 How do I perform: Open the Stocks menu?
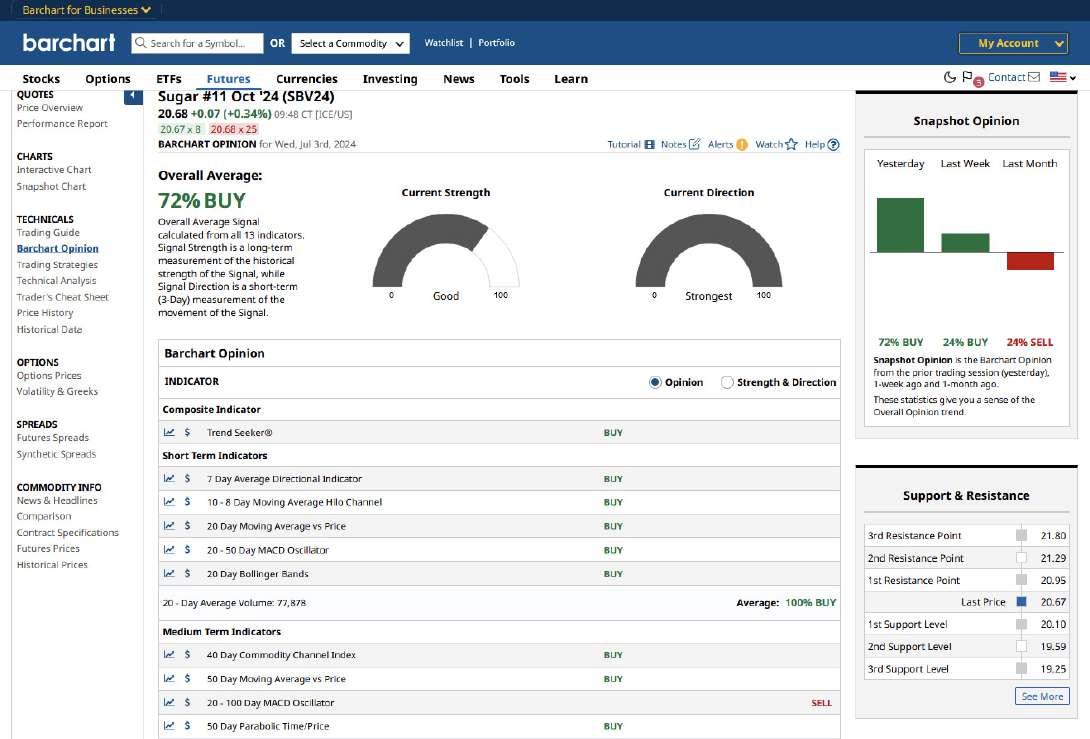point(41,79)
